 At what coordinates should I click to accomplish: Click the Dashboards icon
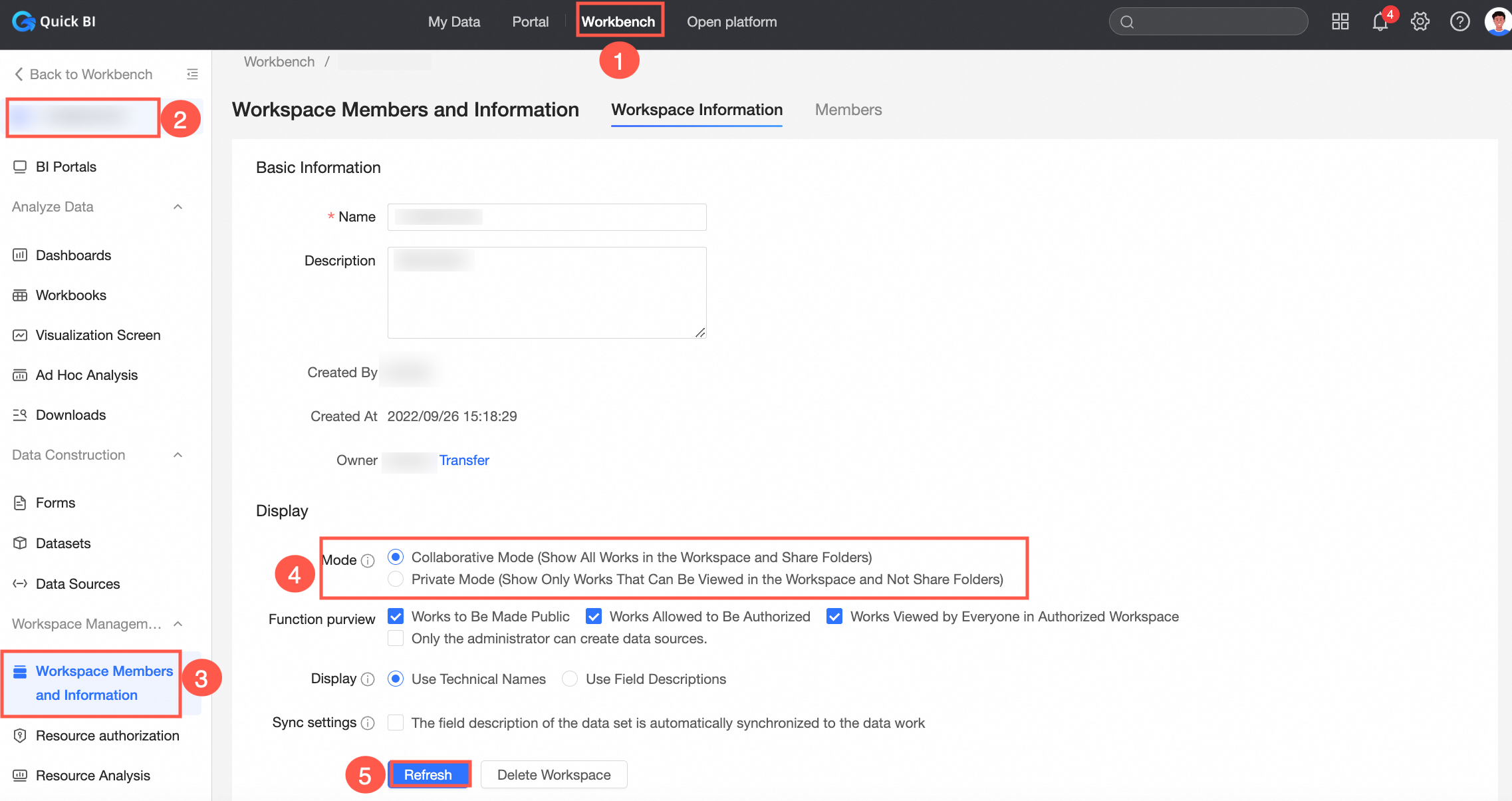click(20, 255)
